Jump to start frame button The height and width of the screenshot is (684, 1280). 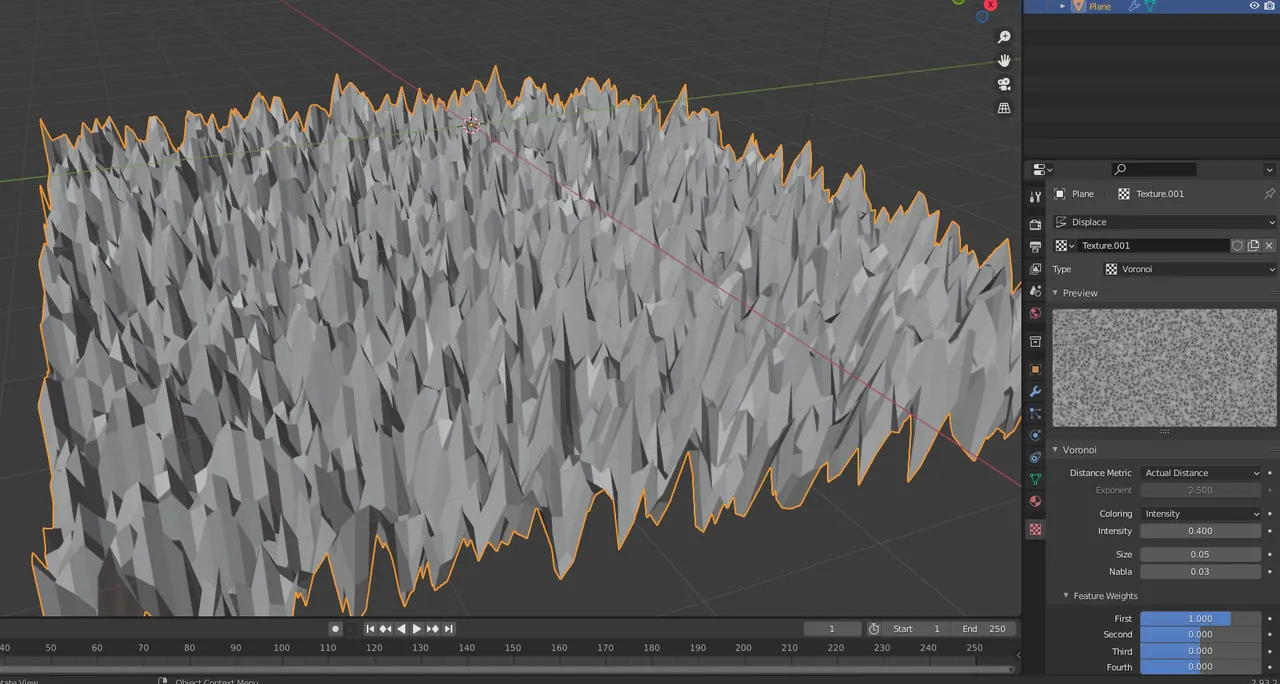[370, 629]
